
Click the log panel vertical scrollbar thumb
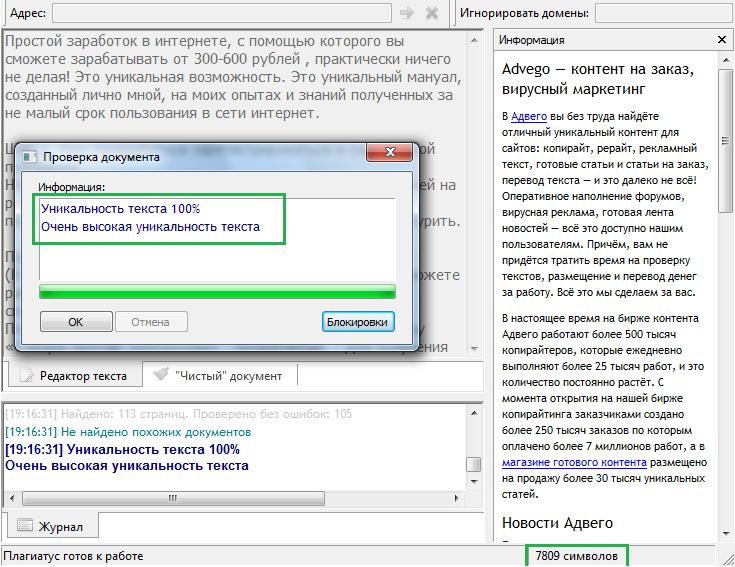[x=474, y=465]
